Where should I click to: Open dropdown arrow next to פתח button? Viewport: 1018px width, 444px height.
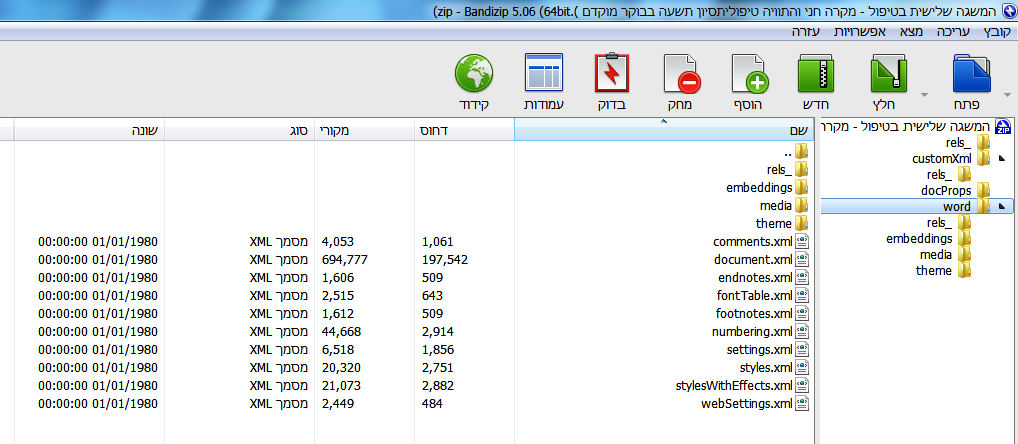(x=1008, y=95)
